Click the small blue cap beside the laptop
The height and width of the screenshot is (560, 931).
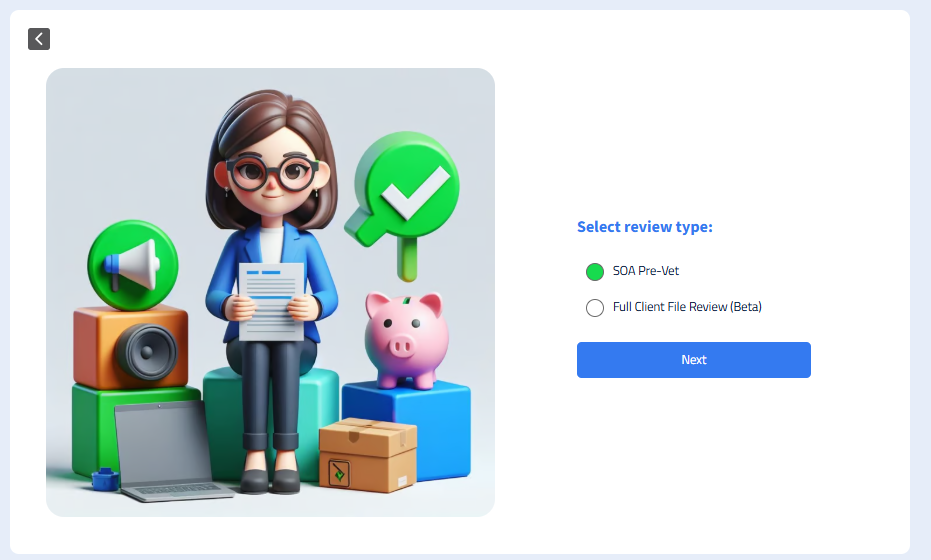pos(105,479)
